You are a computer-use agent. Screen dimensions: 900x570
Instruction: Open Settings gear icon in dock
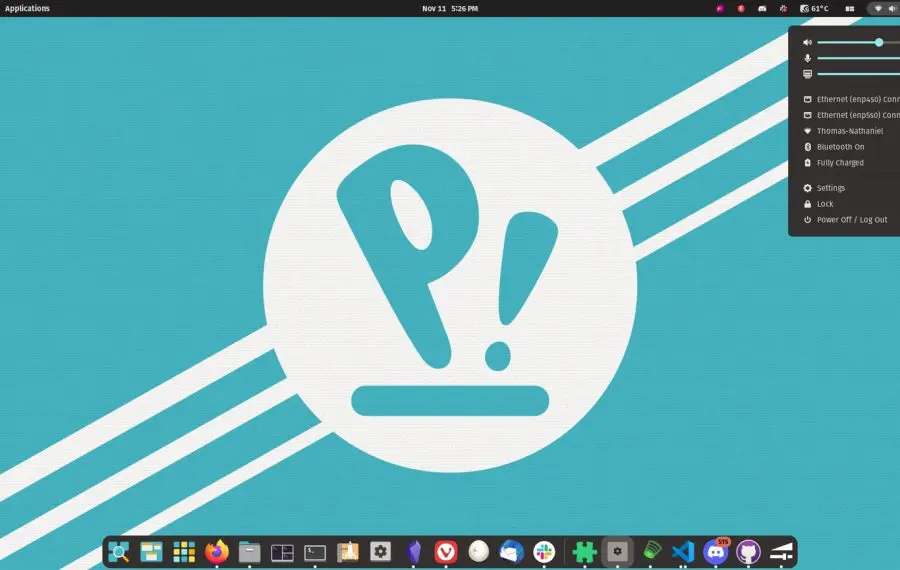[381, 552]
